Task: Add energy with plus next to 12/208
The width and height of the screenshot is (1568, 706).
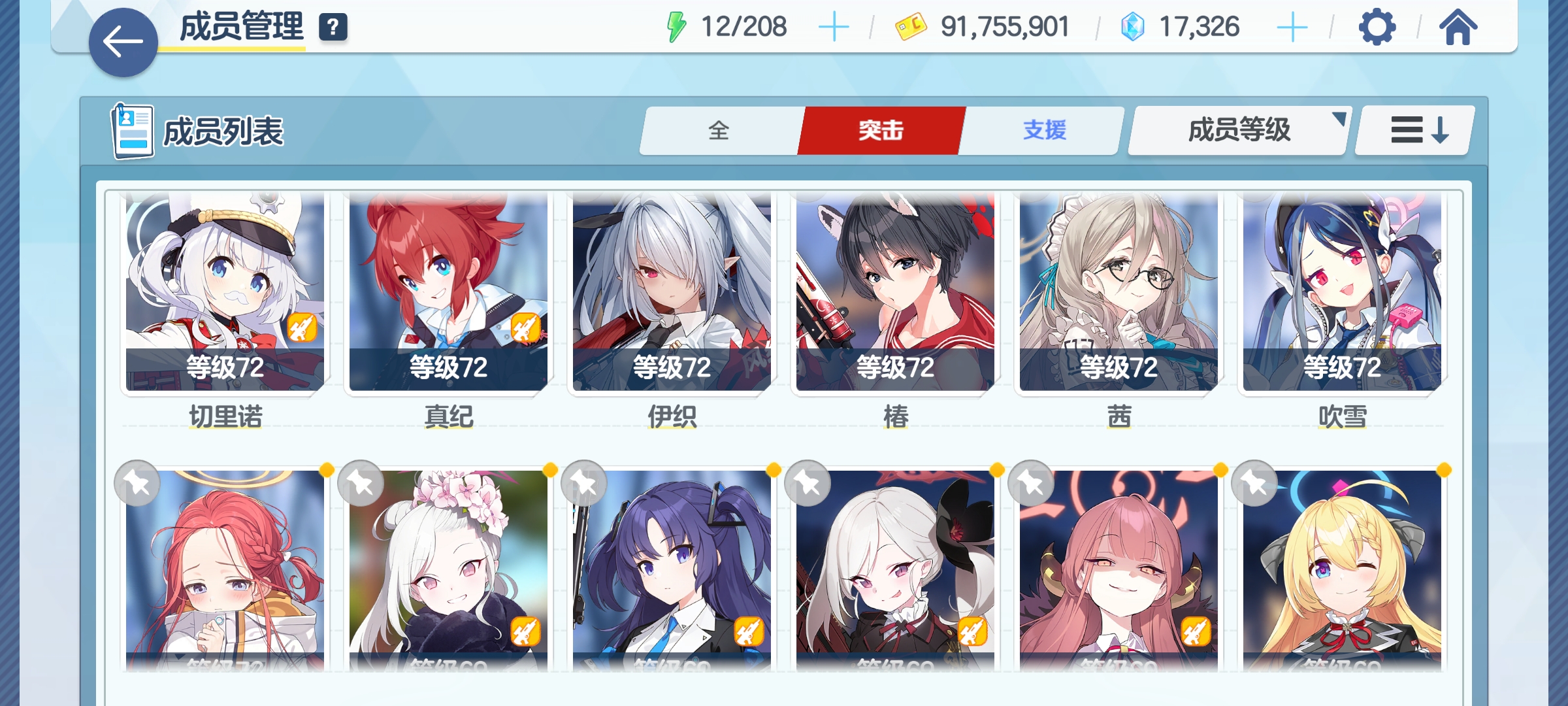Action: [x=834, y=27]
